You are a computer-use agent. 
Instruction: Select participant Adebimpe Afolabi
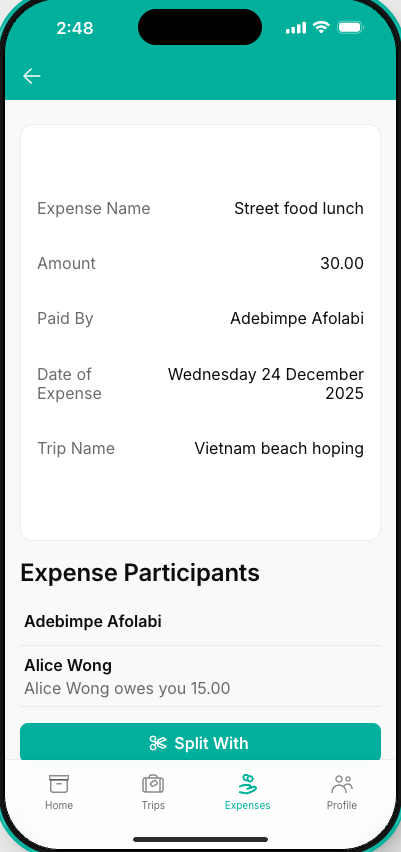200,621
